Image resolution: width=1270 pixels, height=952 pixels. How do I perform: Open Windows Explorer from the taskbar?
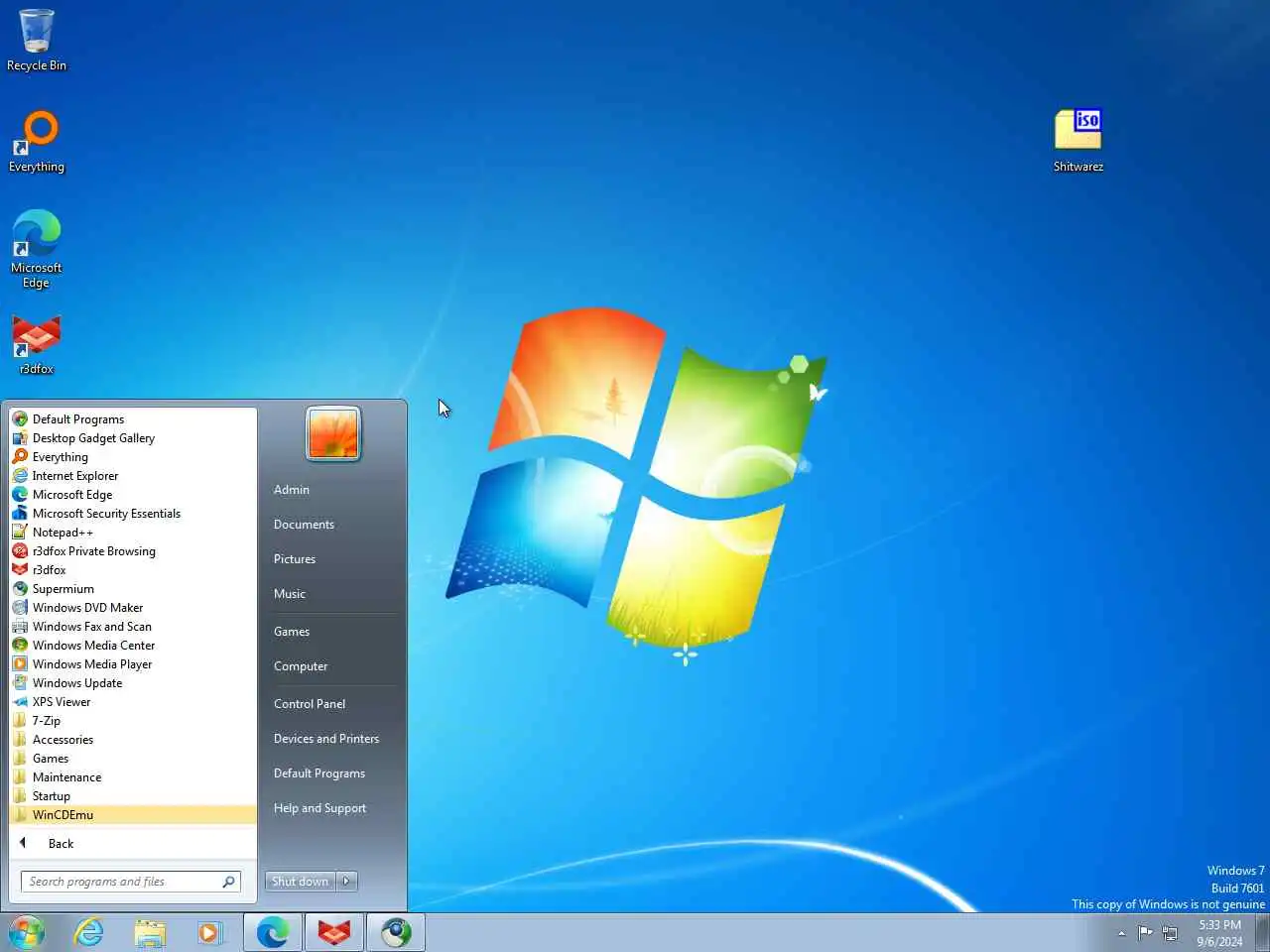[150, 932]
